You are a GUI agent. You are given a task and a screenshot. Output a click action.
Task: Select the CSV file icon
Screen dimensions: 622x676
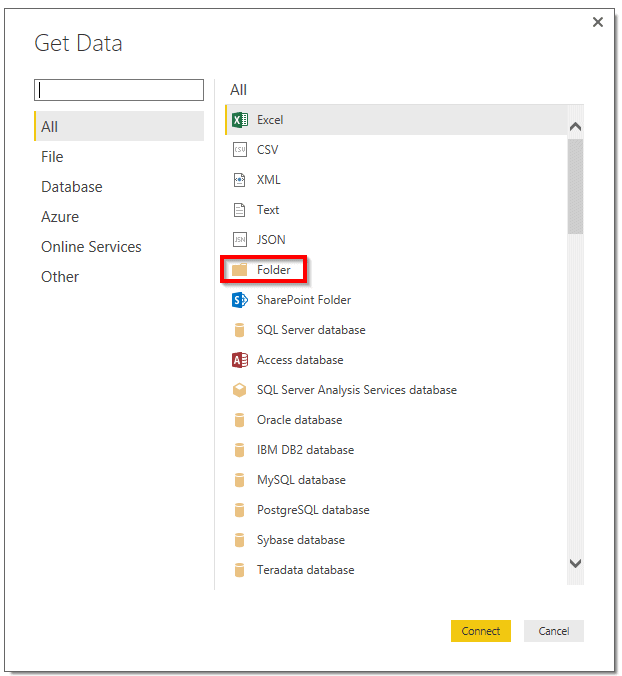click(239, 150)
